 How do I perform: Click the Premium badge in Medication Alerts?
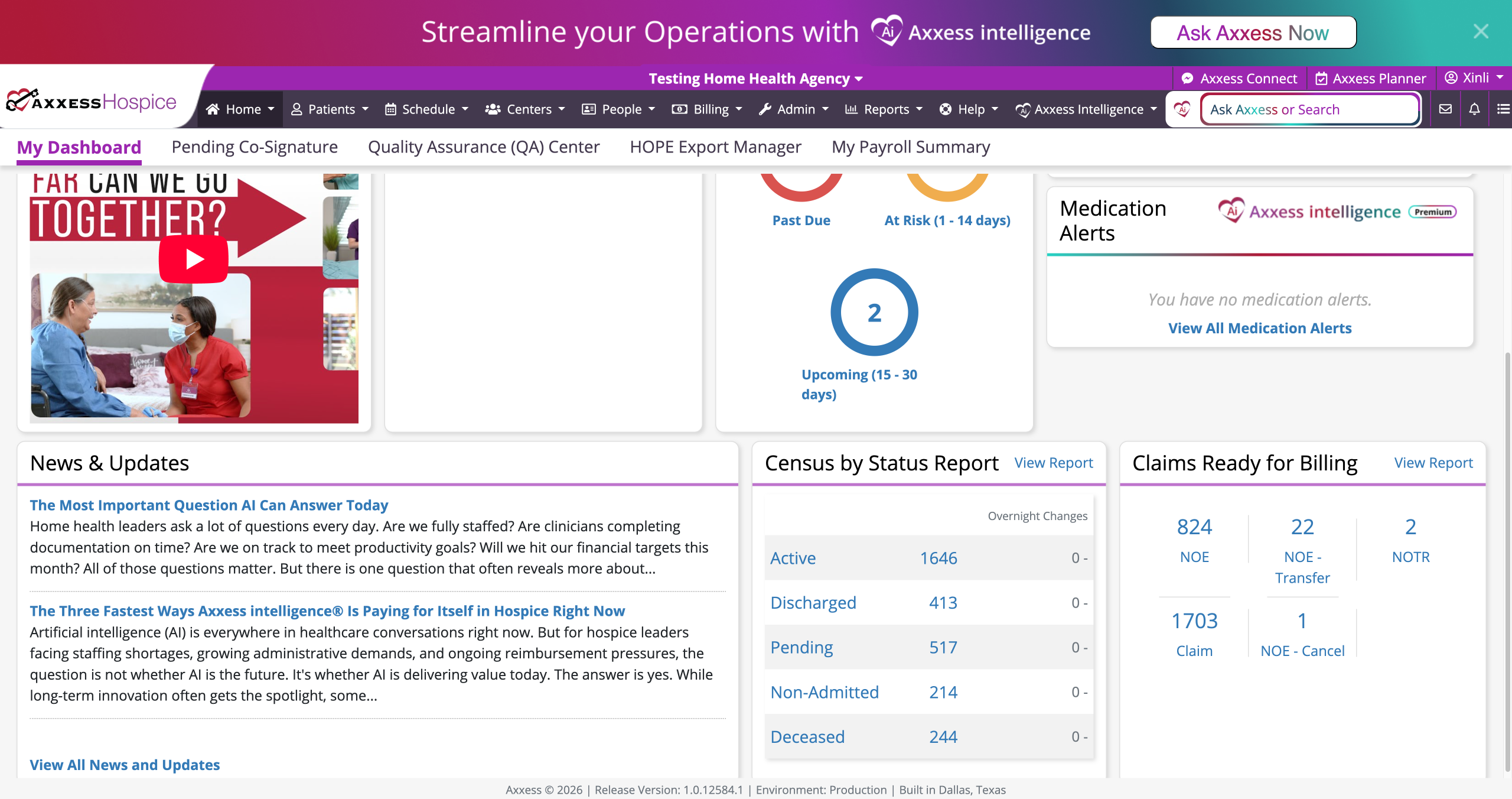pyautogui.click(x=1433, y=212)
